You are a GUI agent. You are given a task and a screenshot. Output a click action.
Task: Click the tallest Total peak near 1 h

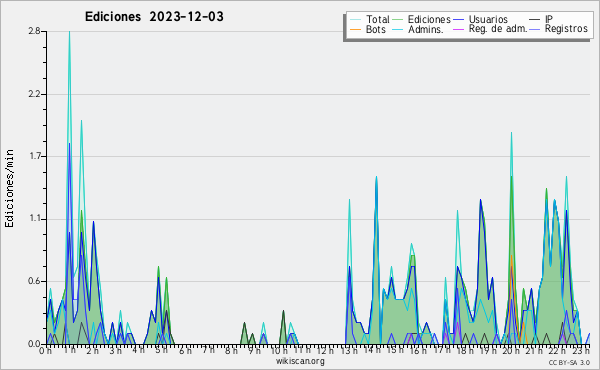pos(69,32)
